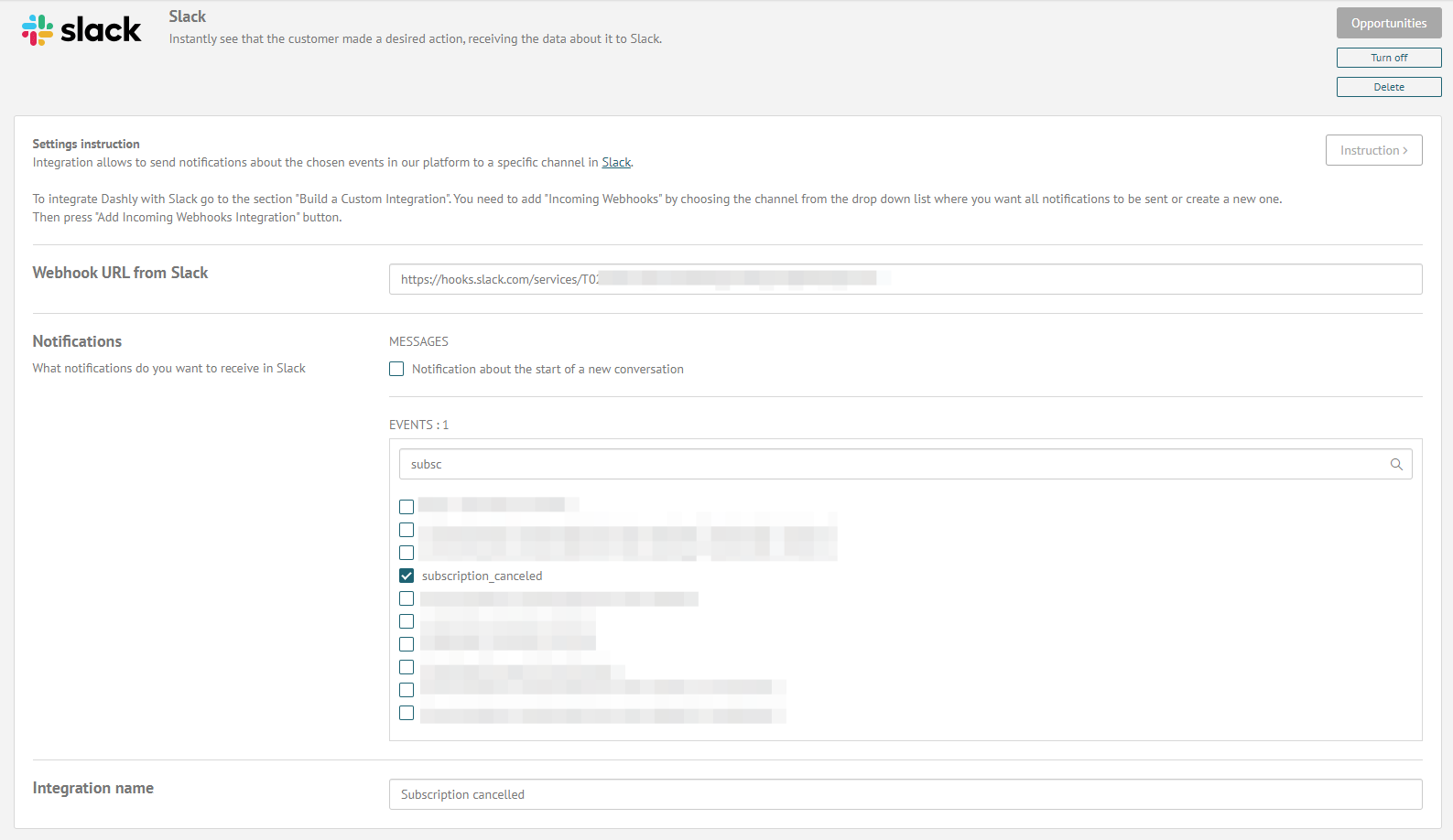1453x840 pixels.
Task: Click the Opportunities button
Action: (1389, 23)
